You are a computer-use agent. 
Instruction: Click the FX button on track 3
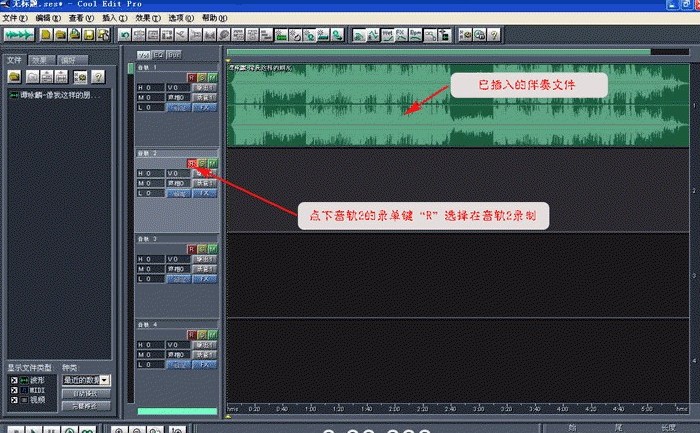[204, 279]
